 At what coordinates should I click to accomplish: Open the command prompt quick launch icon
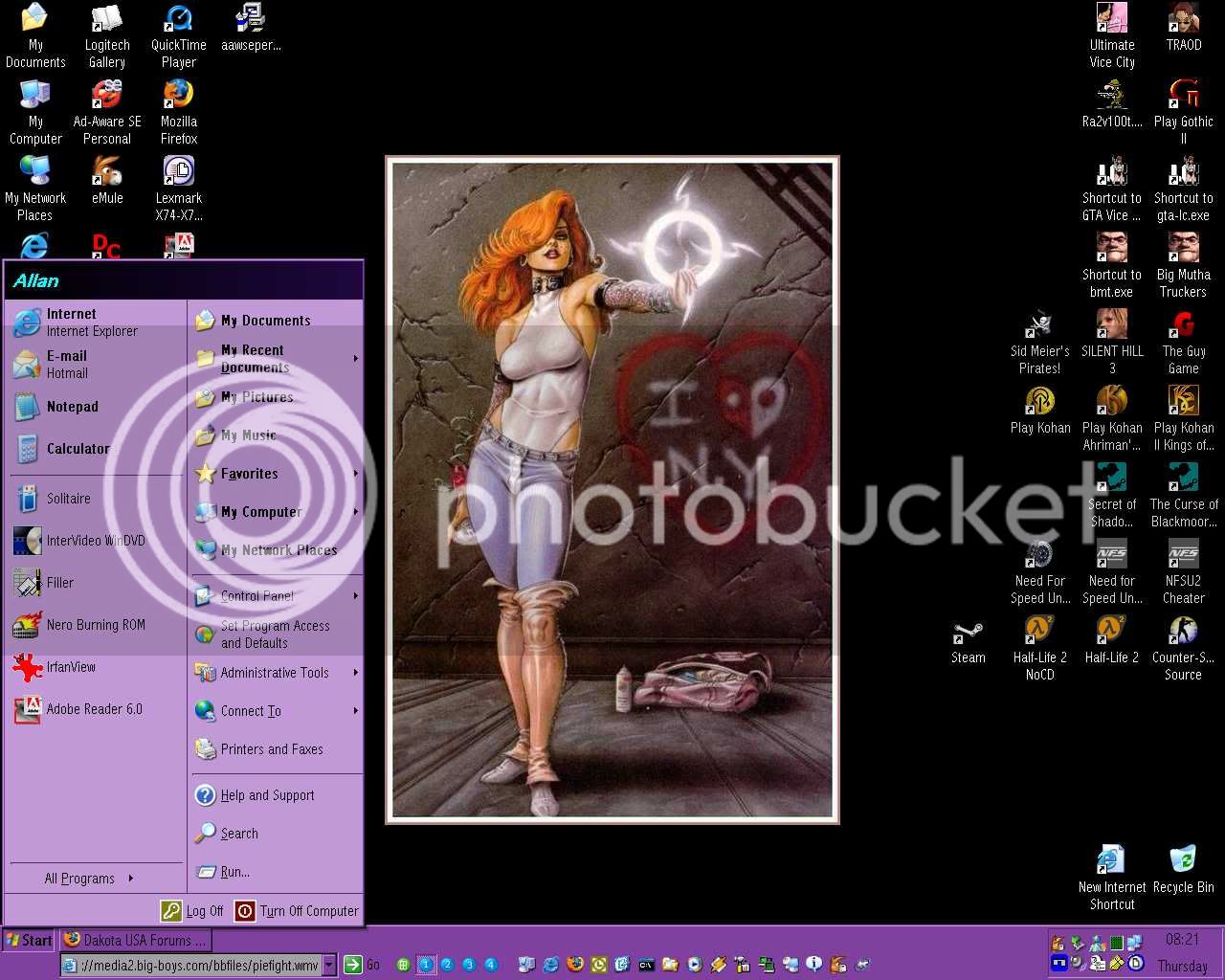tap(646, 965)
